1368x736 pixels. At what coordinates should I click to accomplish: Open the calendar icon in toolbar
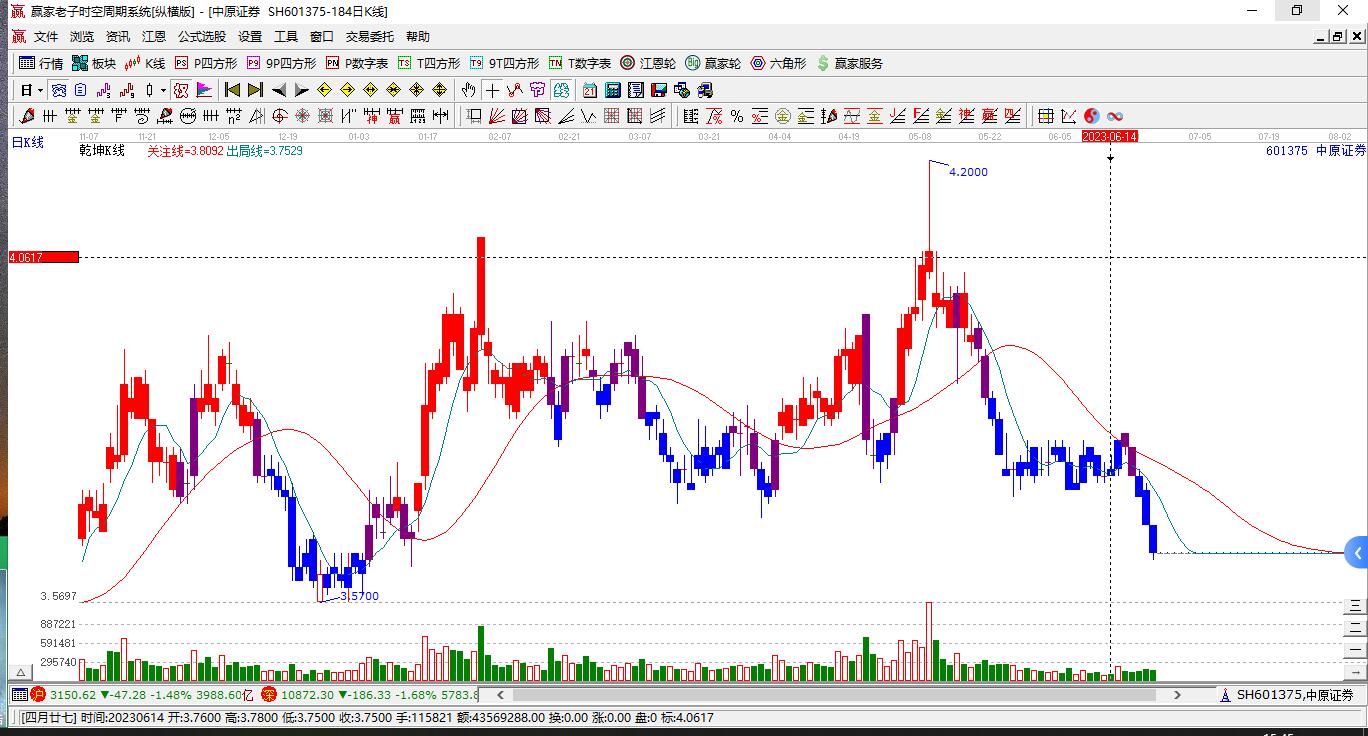pos(590,90)
